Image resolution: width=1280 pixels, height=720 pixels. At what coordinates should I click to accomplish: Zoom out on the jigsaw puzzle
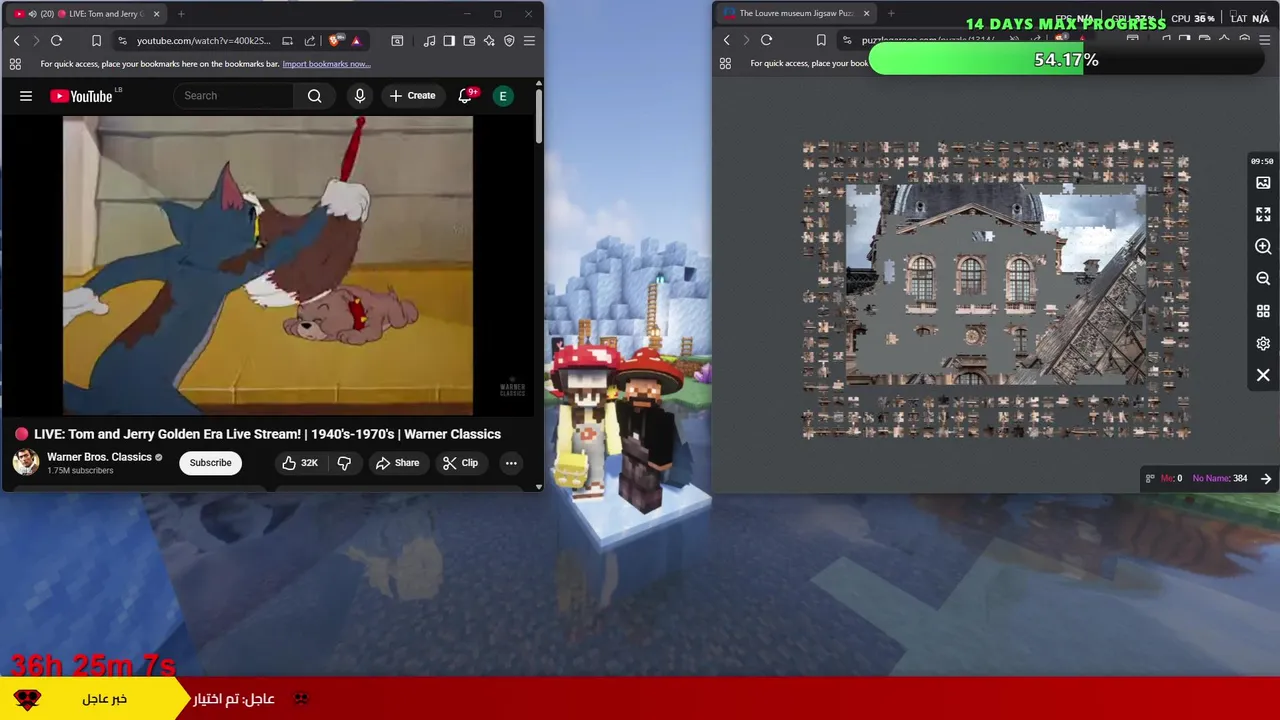point(1263,279)
